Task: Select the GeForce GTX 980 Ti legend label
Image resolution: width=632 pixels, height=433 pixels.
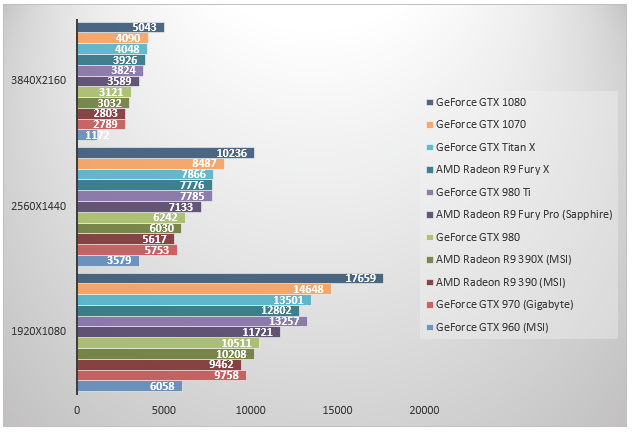Action: (483, 192)
